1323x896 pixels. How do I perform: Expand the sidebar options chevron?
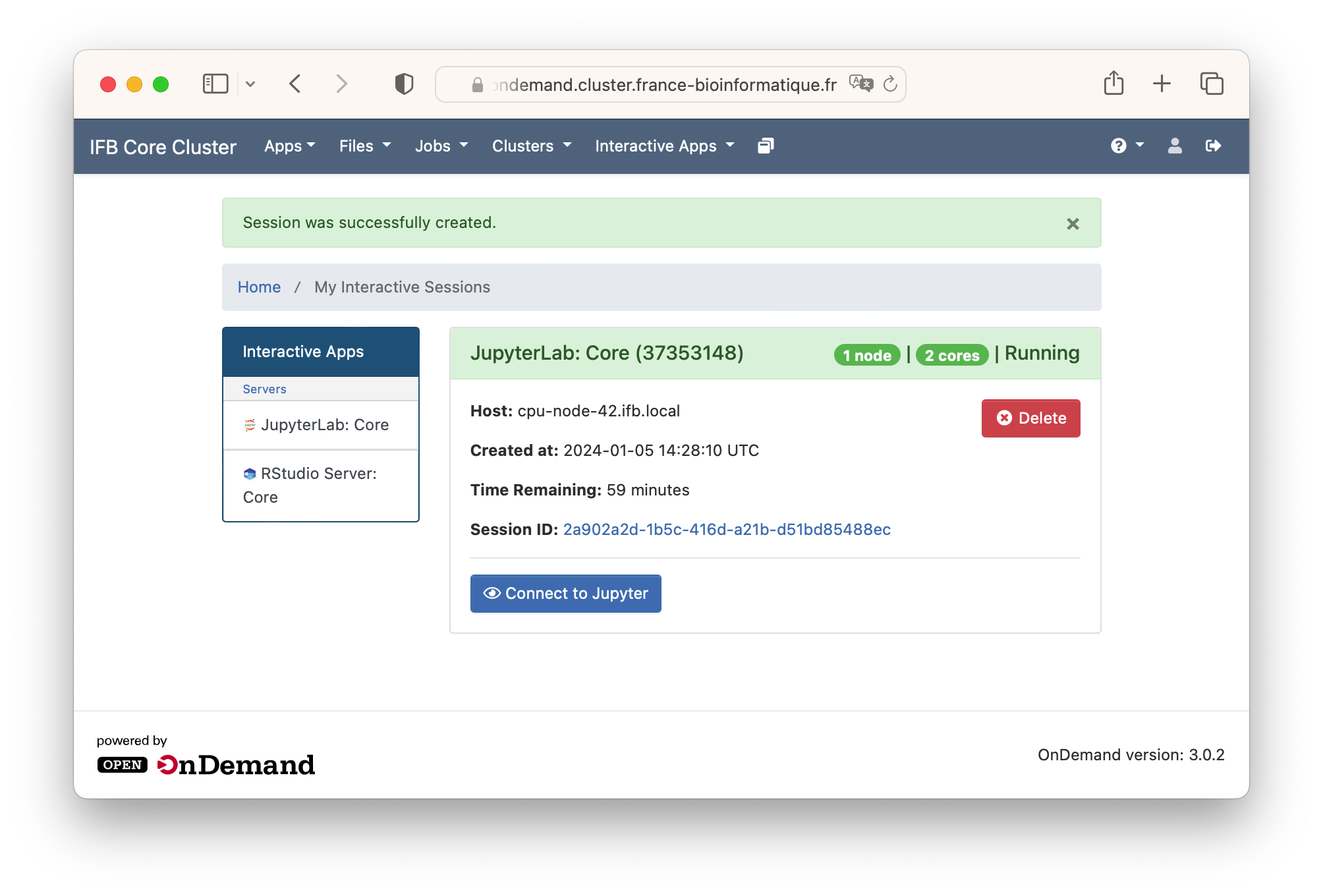click(250, 84)
